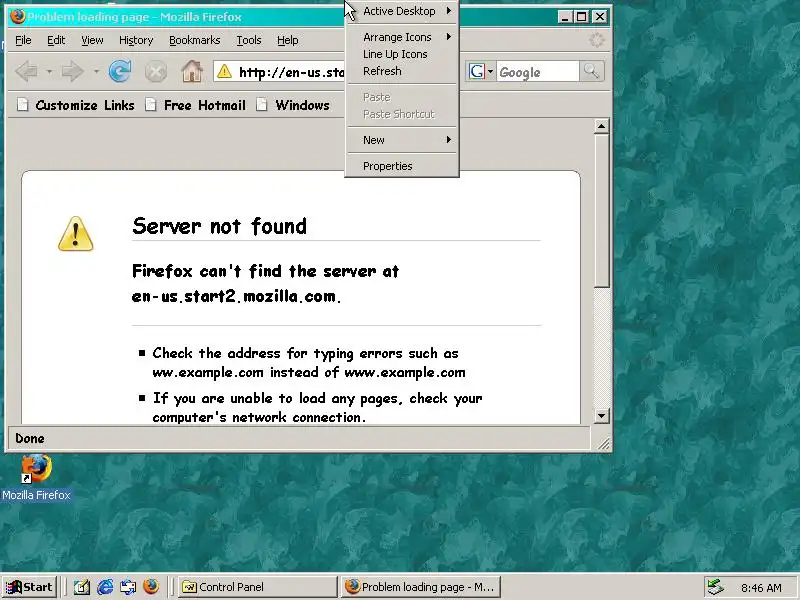Click the scroll up arrow on page scrollbar
800x600 pixels.
tap(602, 126)
